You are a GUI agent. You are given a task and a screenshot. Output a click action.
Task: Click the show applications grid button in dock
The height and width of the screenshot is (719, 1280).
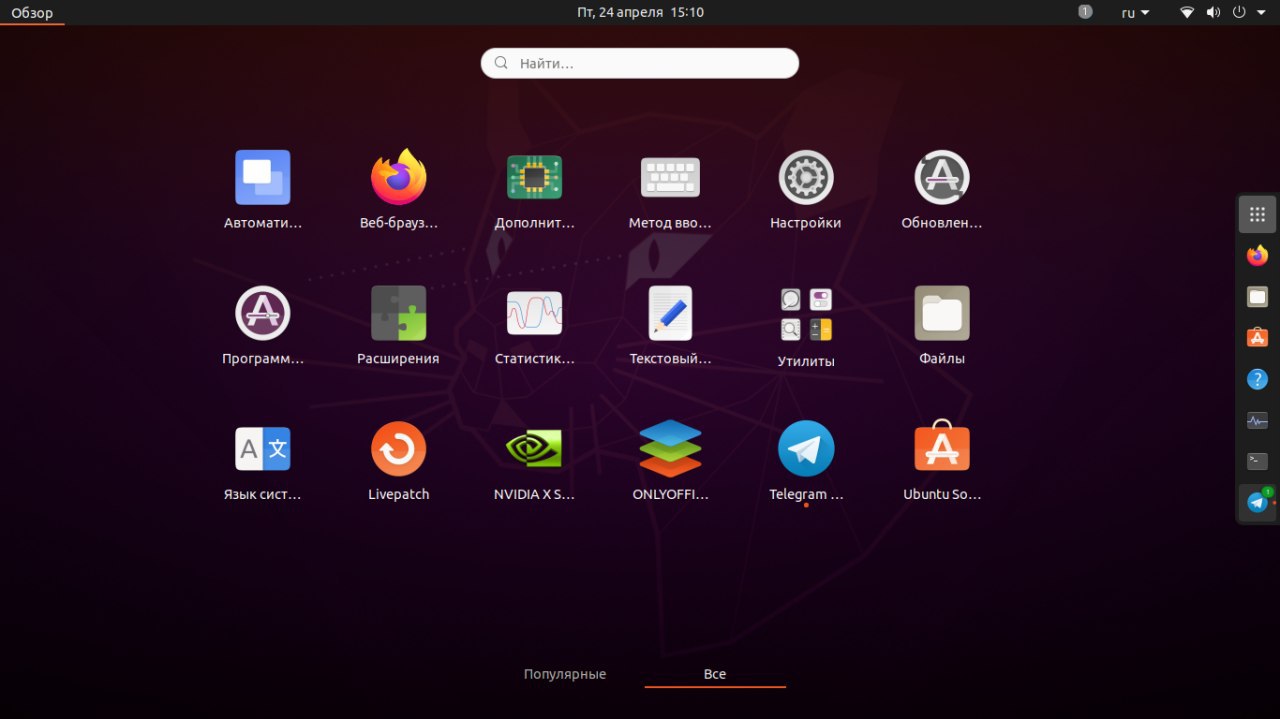coord(1258,214)
